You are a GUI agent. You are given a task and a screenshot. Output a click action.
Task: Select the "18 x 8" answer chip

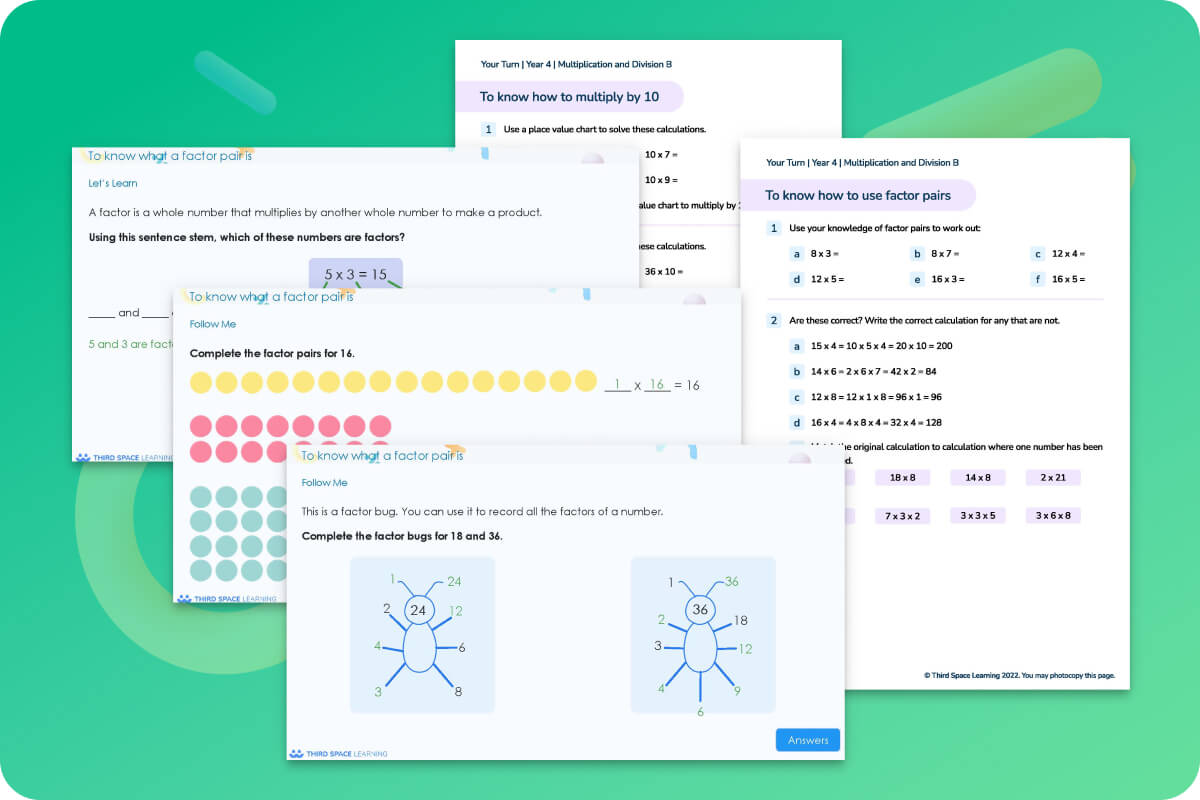click(902, 477)
